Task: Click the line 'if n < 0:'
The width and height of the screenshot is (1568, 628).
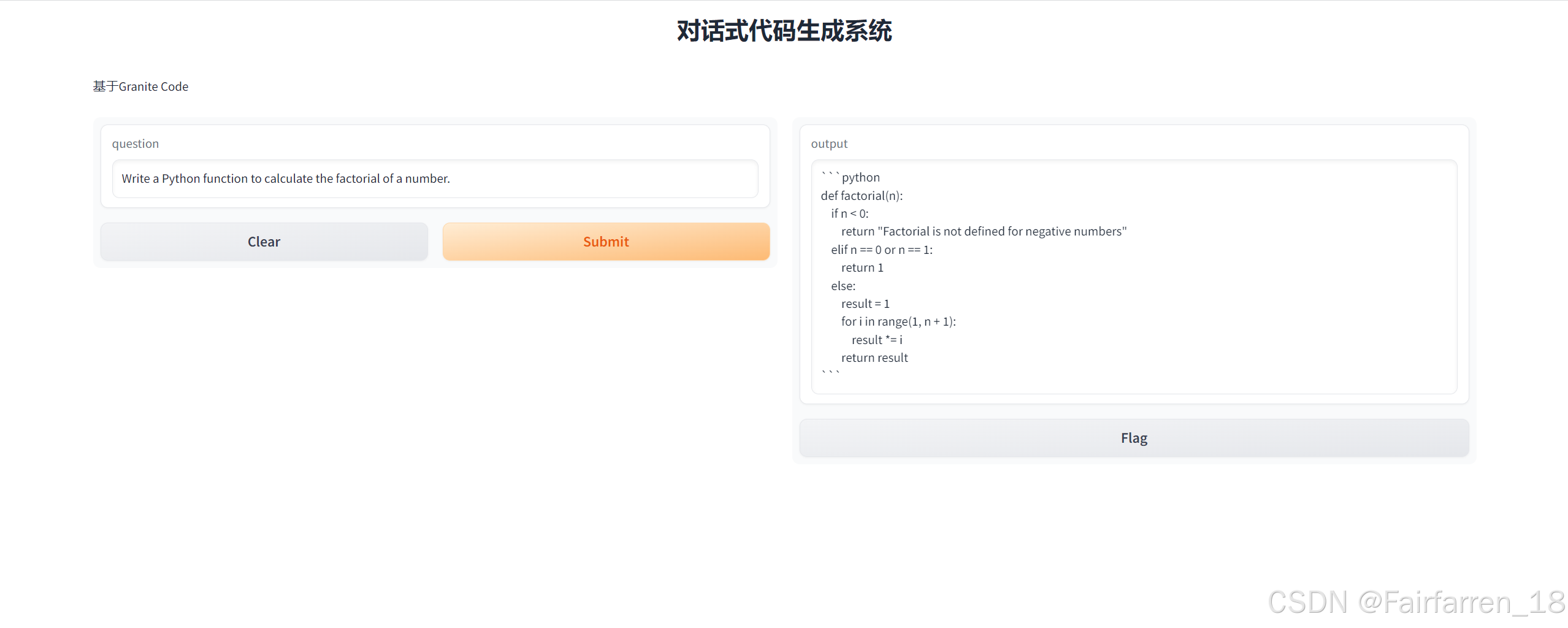Action: pyautogui.click(x=850, y=213)
